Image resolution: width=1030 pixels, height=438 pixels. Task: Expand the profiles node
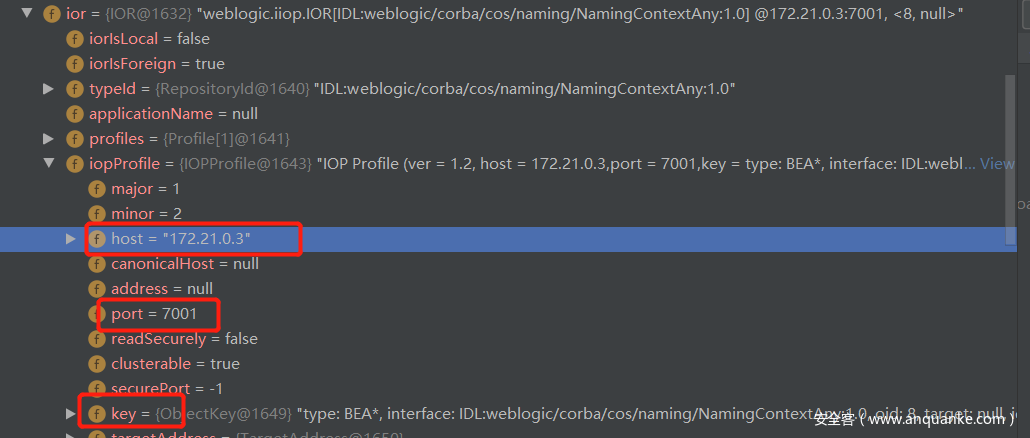click(x=48, y=139)
